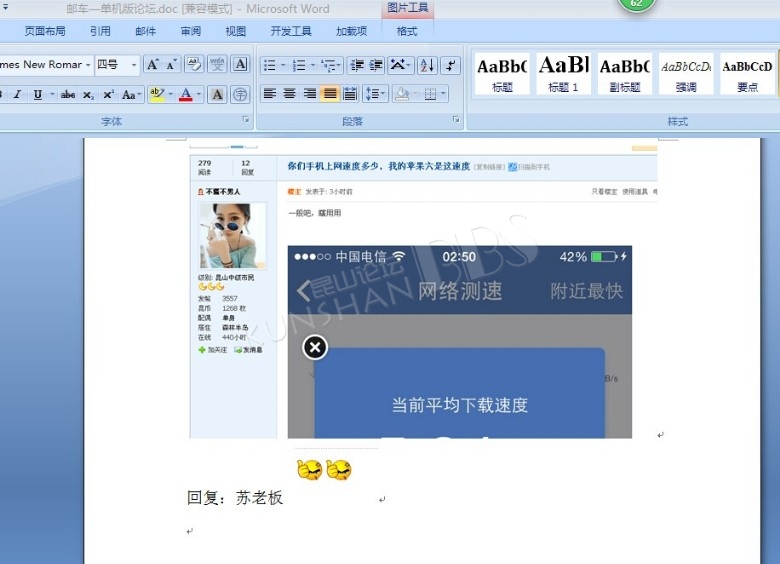Switch to the 审阅 tab
This screenshot has width=780, height=564.
pos(191,31)
